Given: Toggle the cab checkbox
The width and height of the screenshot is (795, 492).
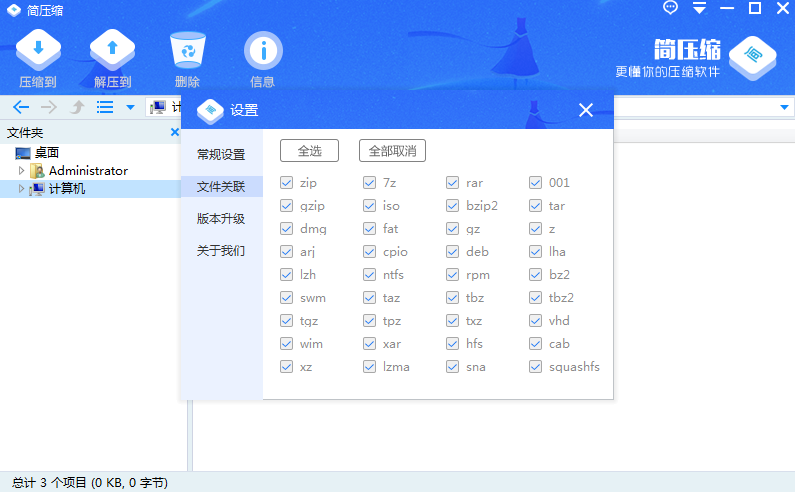Looking at the screenshot, I should (535, 344).
